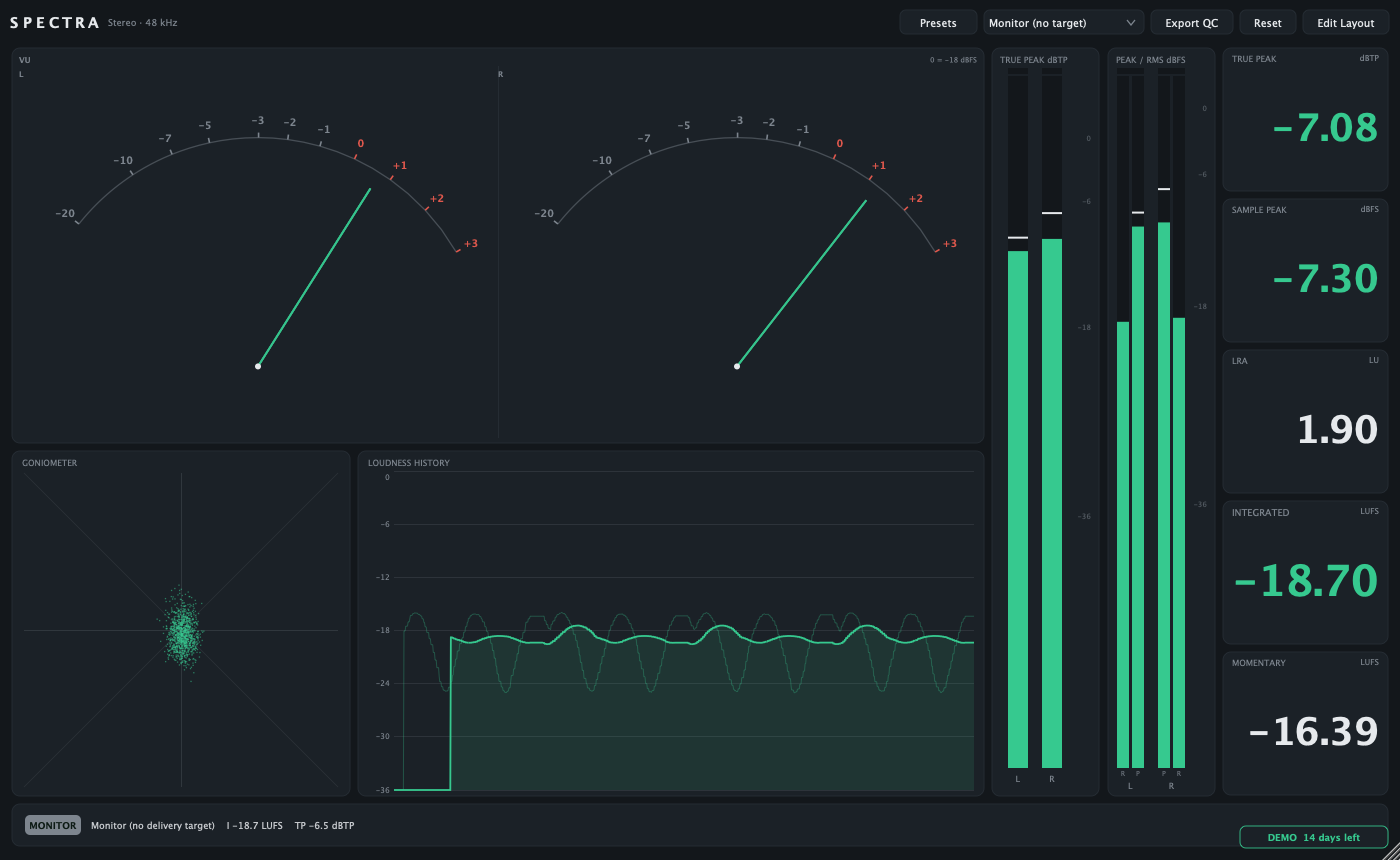Click TP −6.5 dBTP in status bar
1400x860 pixels.
pos(325,826)
